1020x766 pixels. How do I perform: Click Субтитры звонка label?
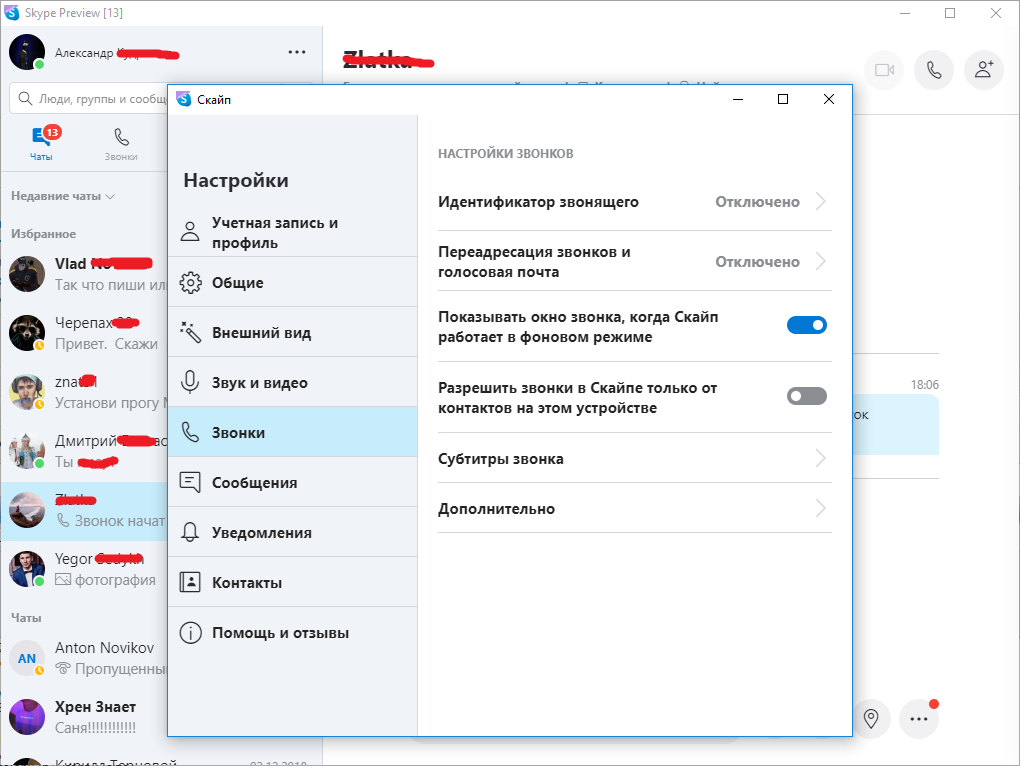pyautogui.click(x=500, y=459)
